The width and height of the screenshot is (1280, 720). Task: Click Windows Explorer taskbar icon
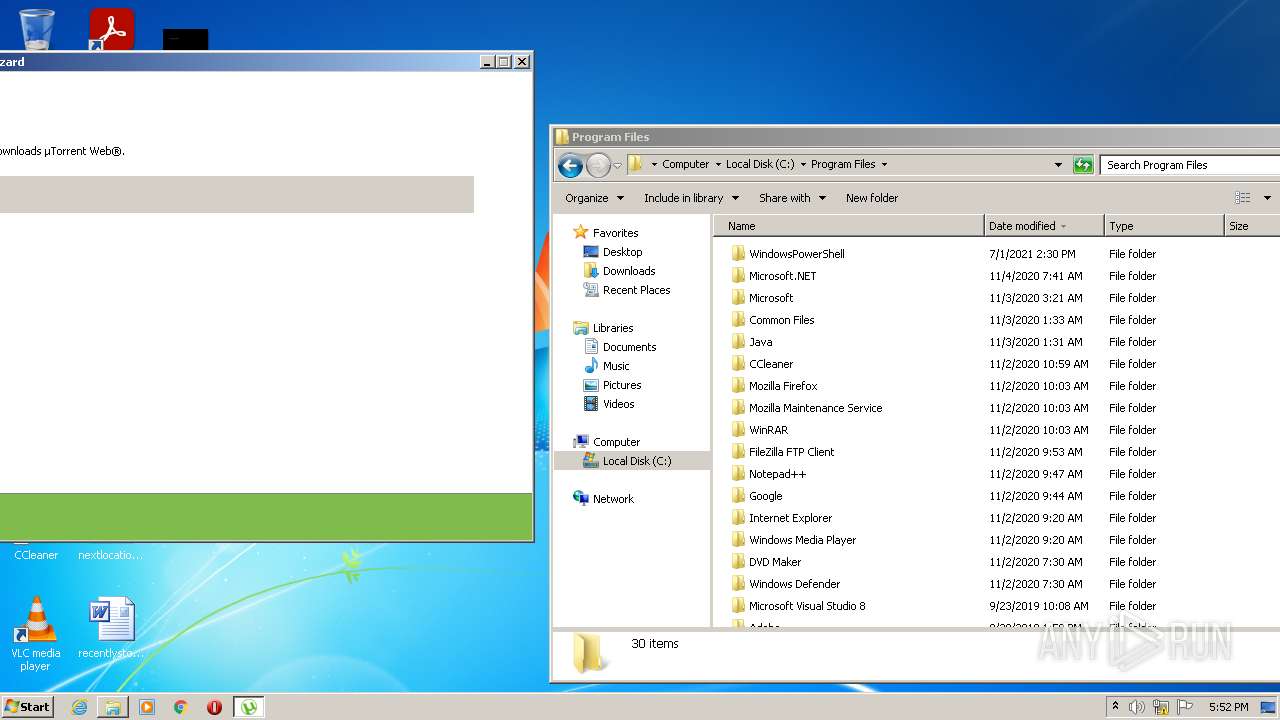(113, 707)
